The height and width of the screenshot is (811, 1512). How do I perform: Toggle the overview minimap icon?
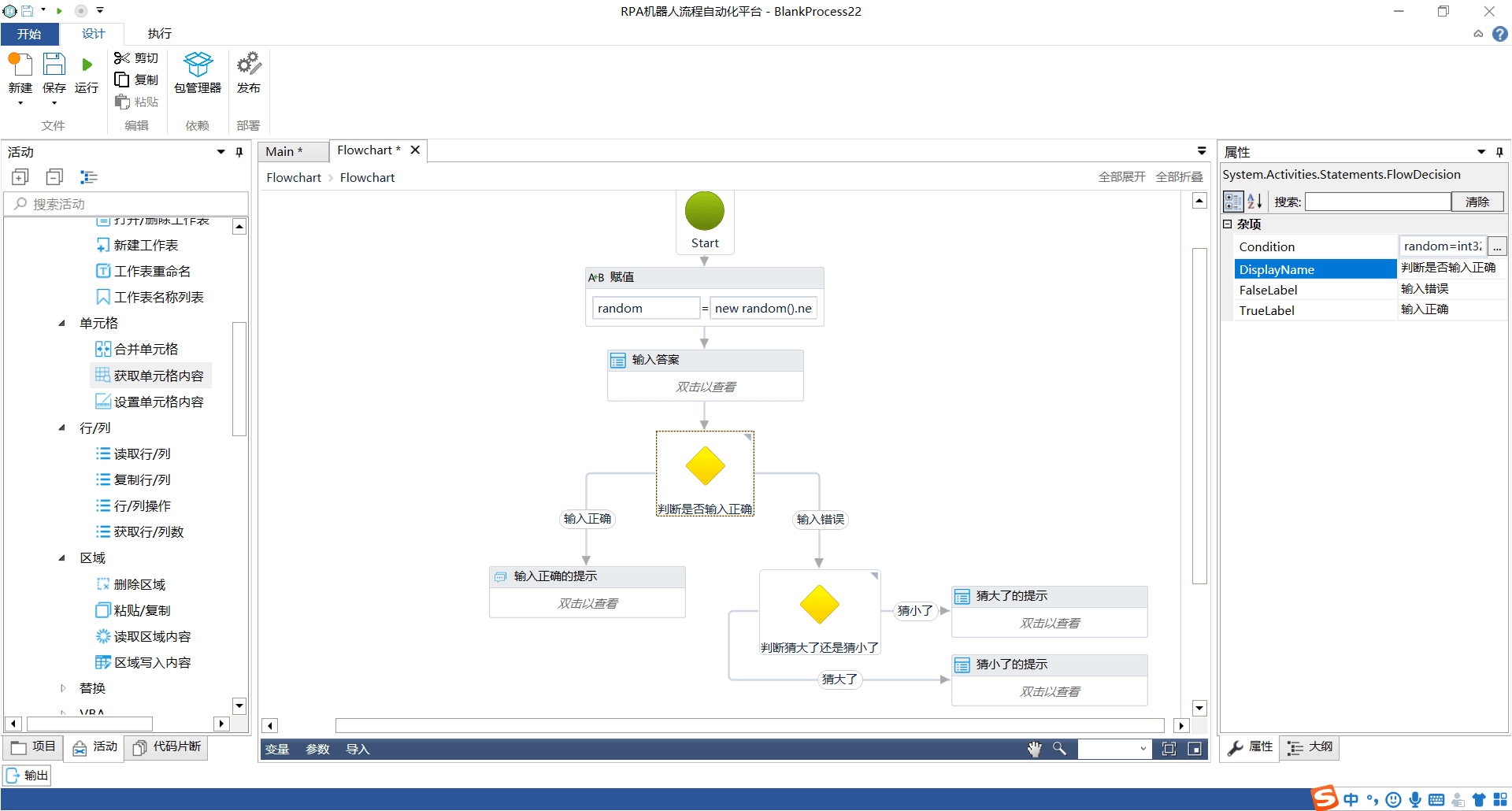(1195, 749)
